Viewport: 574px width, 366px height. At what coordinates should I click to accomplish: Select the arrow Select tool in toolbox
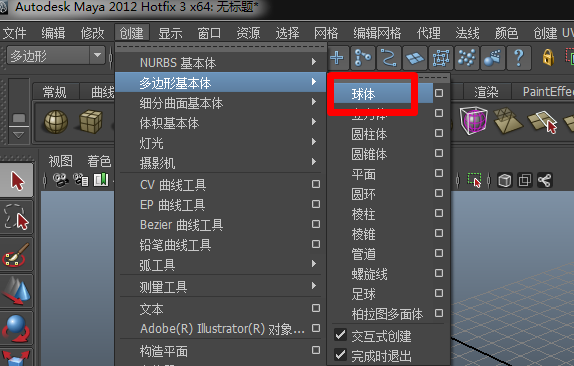click(x=17, y=180)
